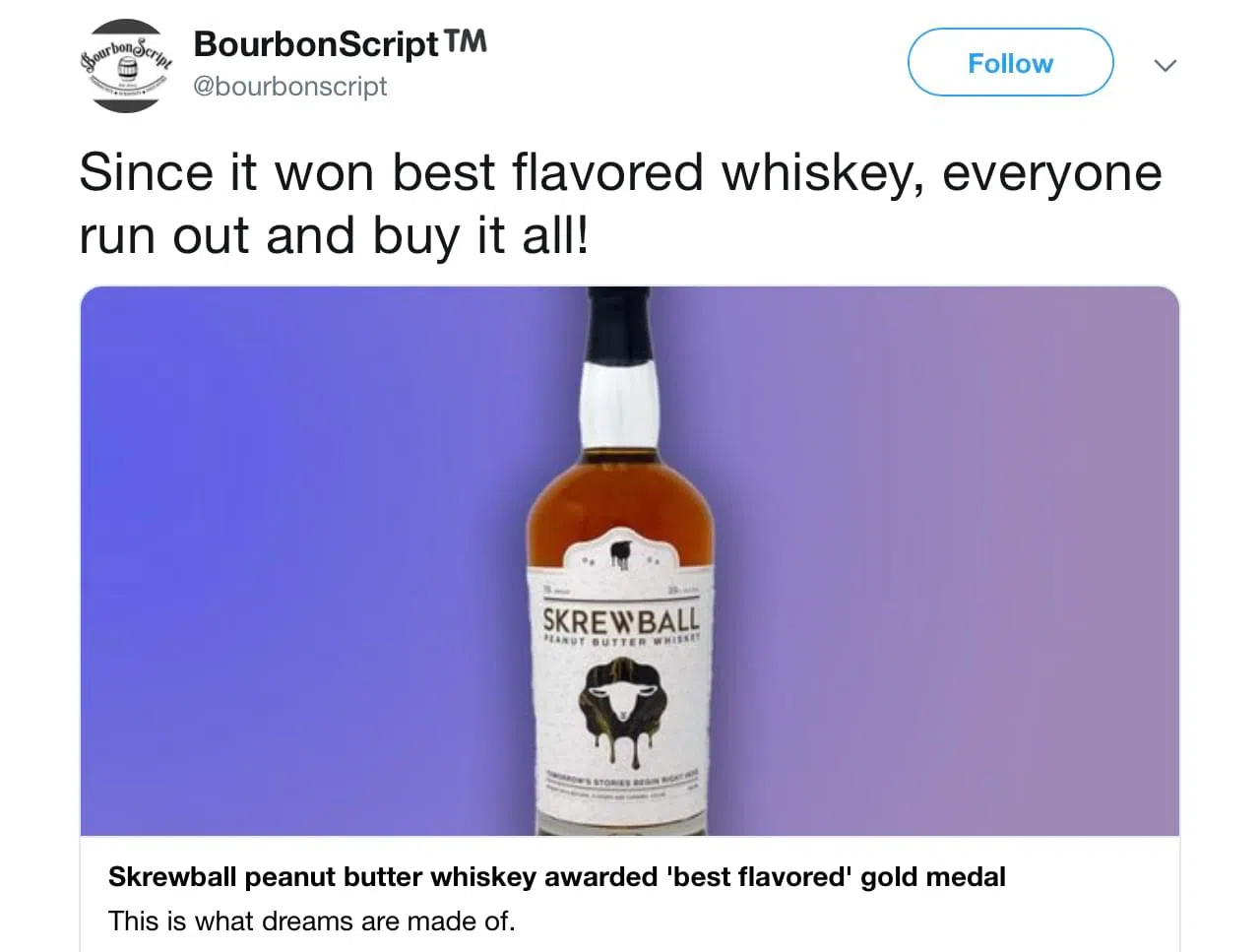Screen dimensions: 1260x952
Task: Click the link card footer area below image
Action: coord(629,894)
